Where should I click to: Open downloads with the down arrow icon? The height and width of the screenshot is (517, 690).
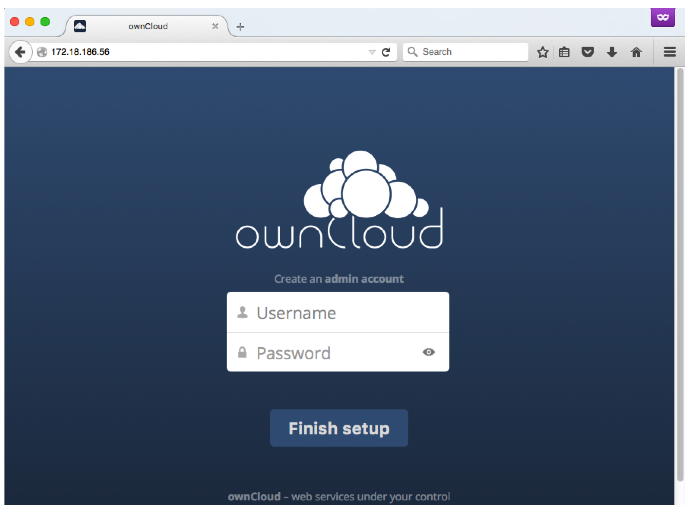pyautogui.click(x=612, y=52)
